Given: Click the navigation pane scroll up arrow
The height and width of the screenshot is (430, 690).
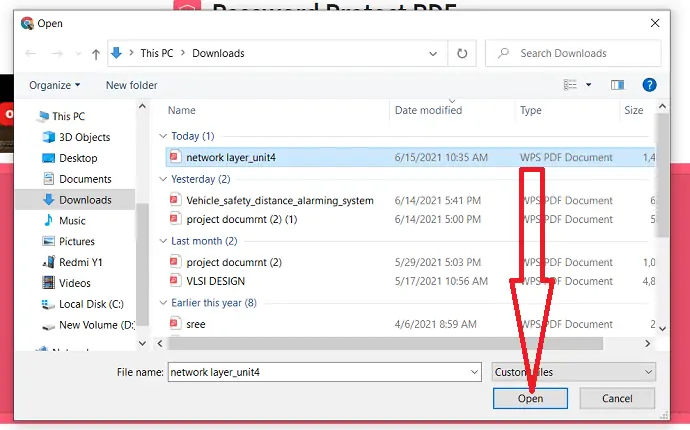Looking at the screenshot, I should 142,107.
